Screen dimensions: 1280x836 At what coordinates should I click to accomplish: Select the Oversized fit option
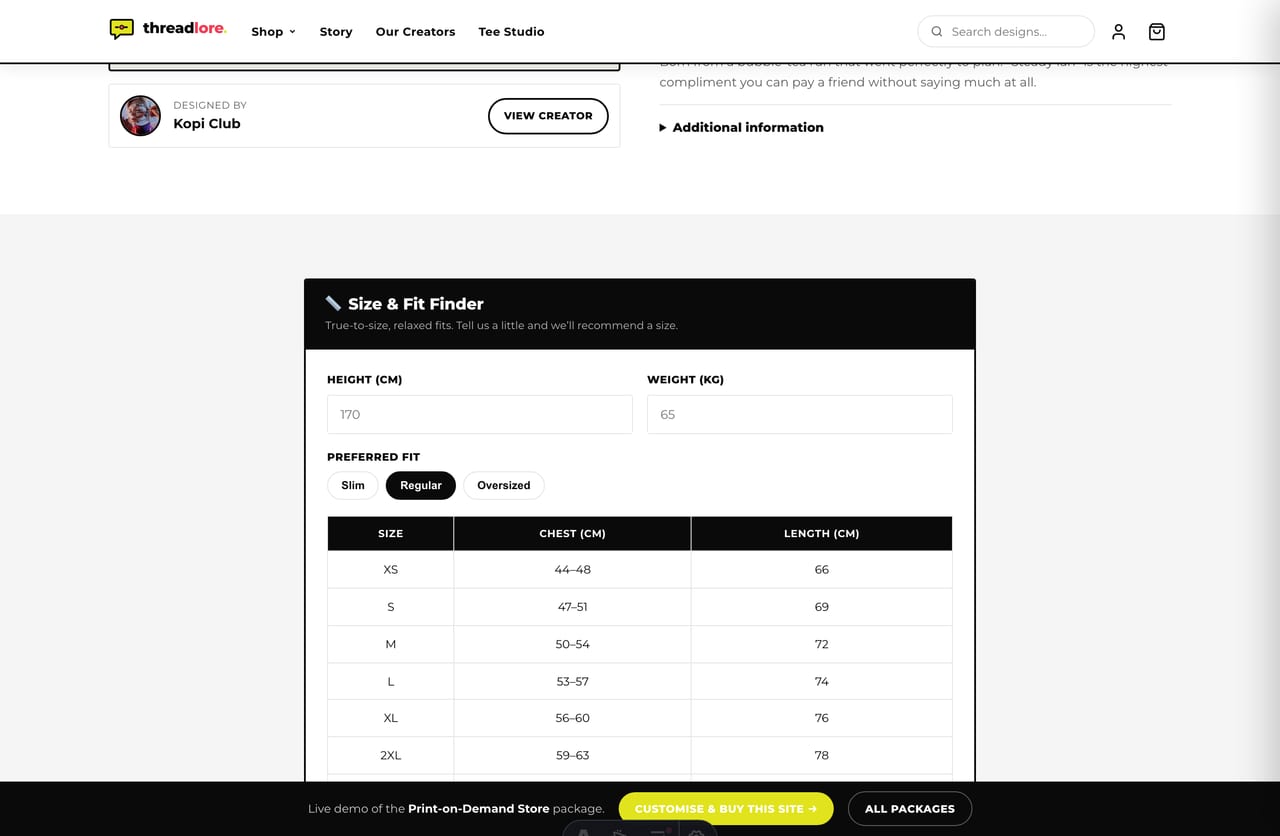(x=504, y=485)
